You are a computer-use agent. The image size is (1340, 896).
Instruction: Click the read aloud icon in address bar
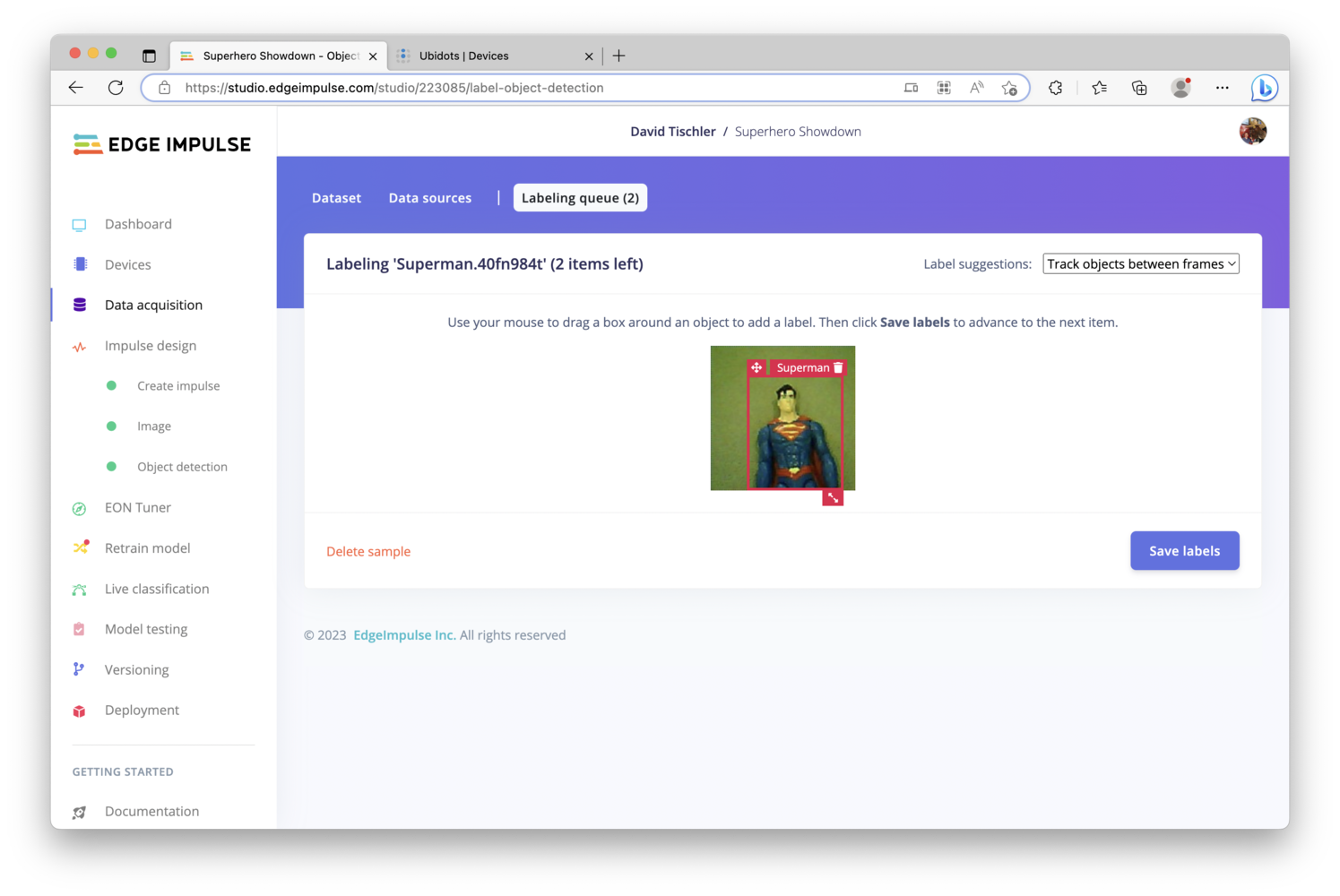[x=977, y=88]
